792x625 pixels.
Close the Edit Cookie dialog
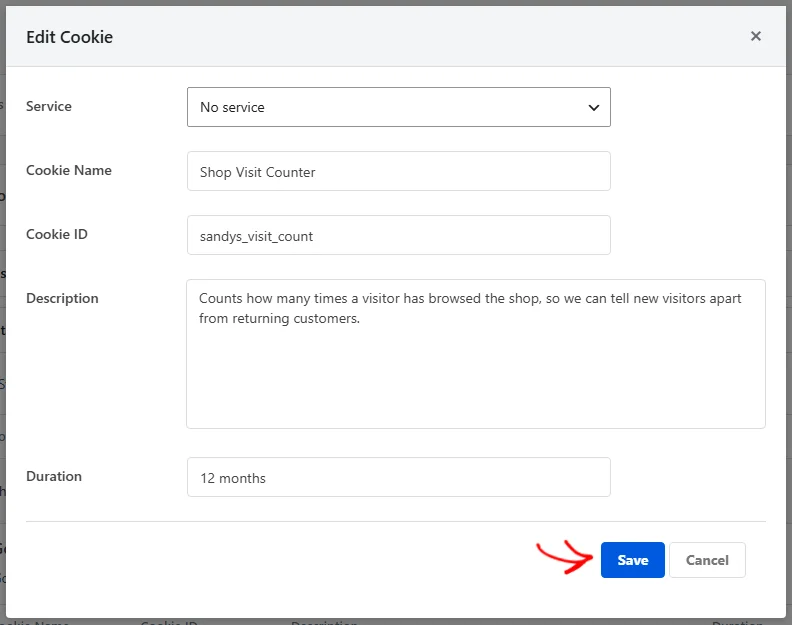[756, 36]
